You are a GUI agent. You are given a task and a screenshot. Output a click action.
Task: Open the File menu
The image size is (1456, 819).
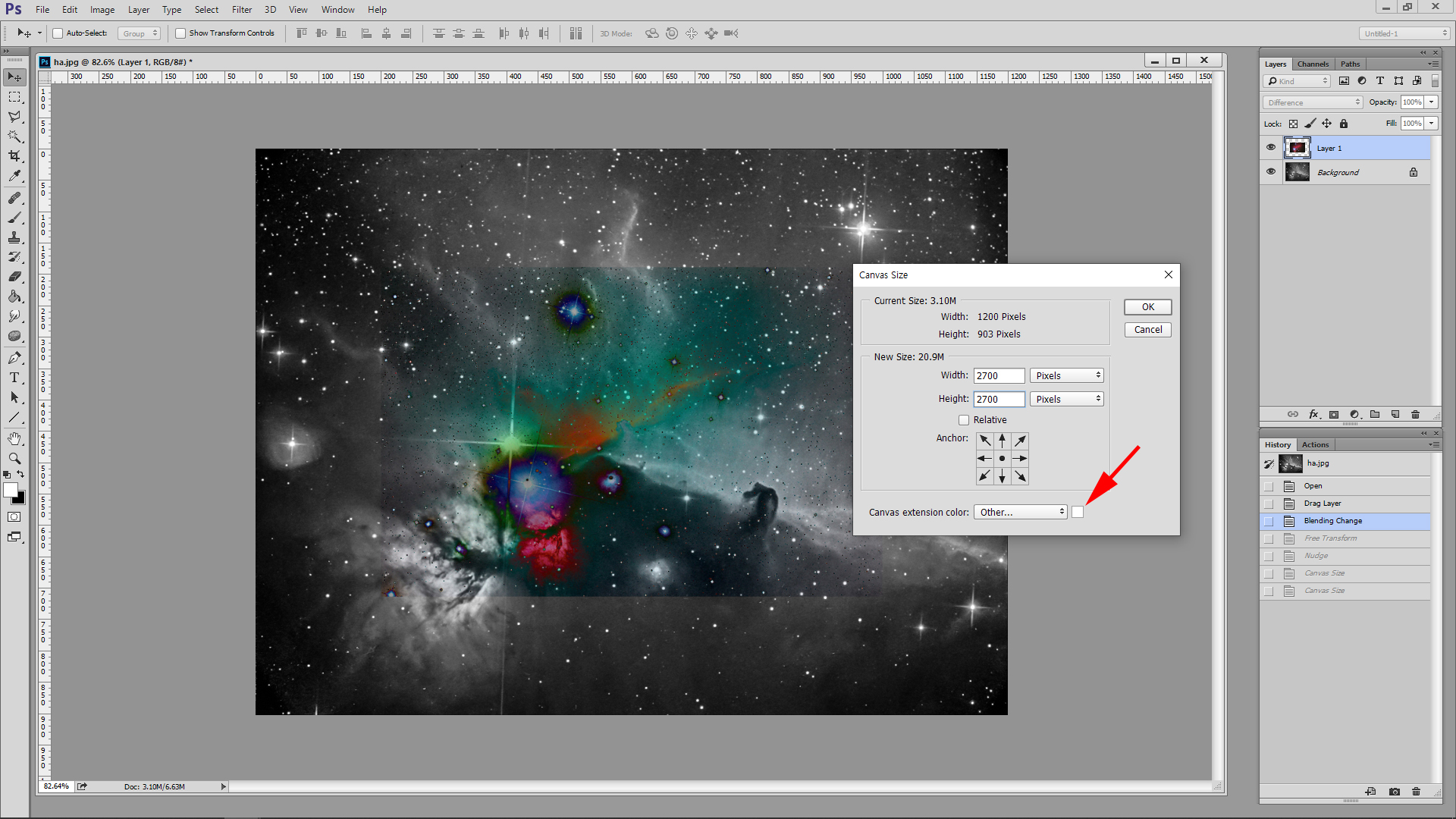click(42, 10)
